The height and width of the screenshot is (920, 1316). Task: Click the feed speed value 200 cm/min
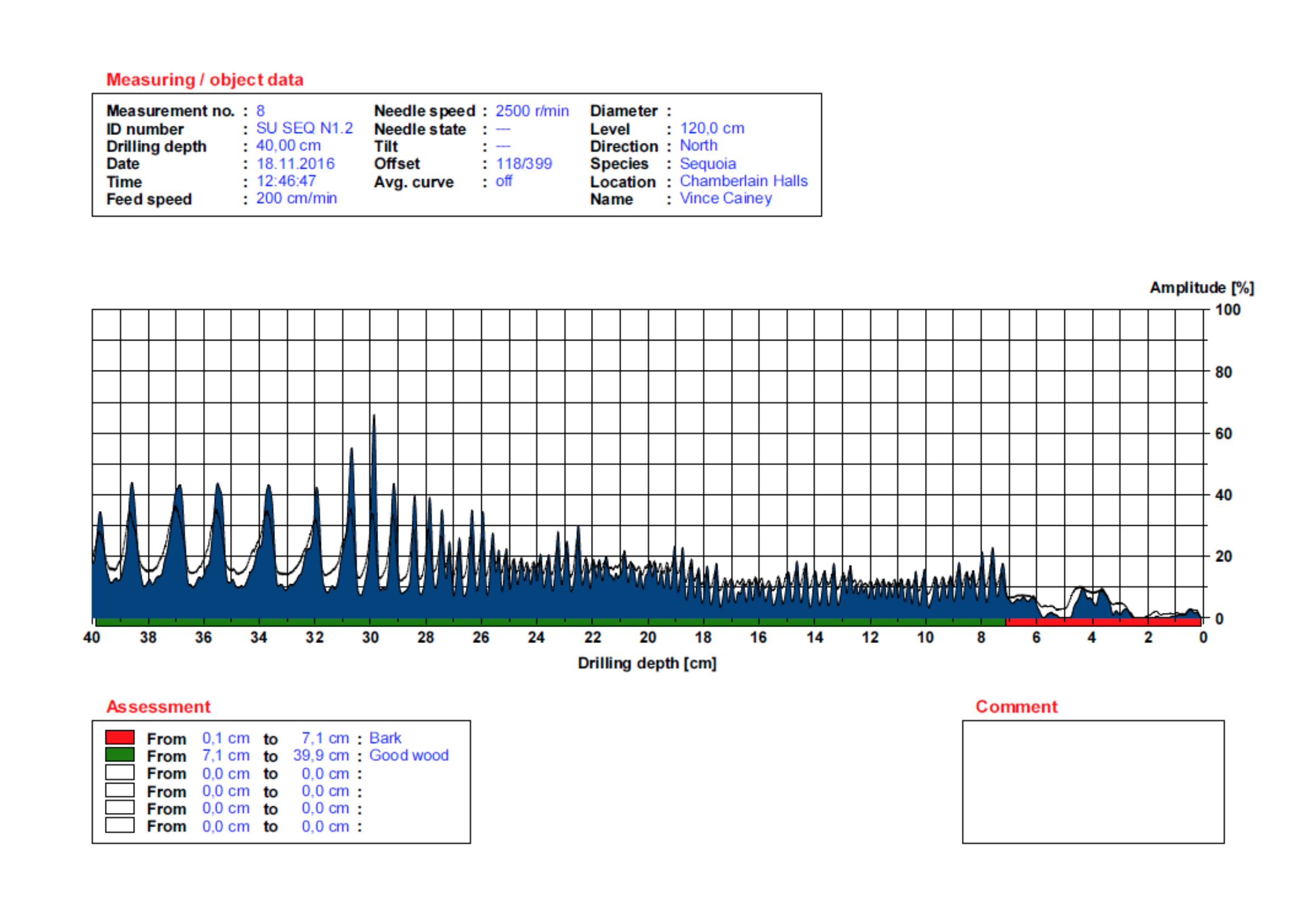pos(296,198)
